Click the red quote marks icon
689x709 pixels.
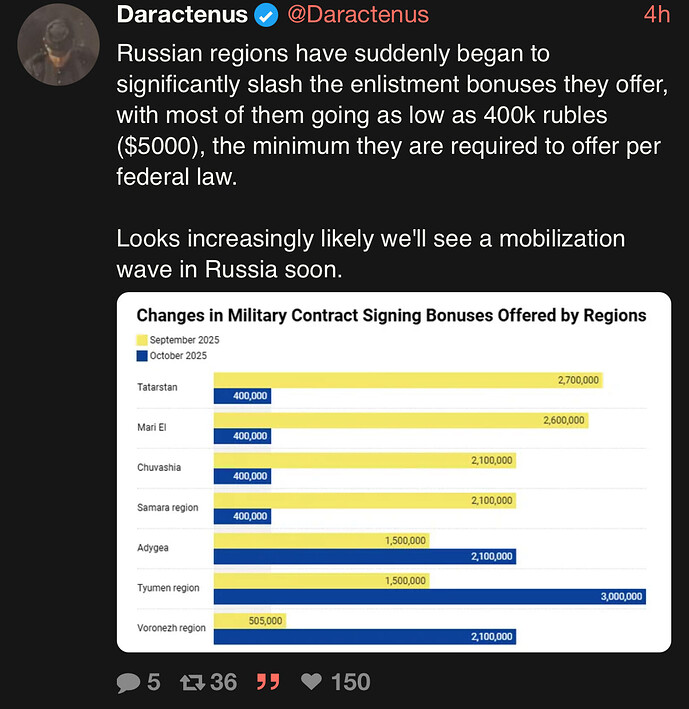coord(268,682)
